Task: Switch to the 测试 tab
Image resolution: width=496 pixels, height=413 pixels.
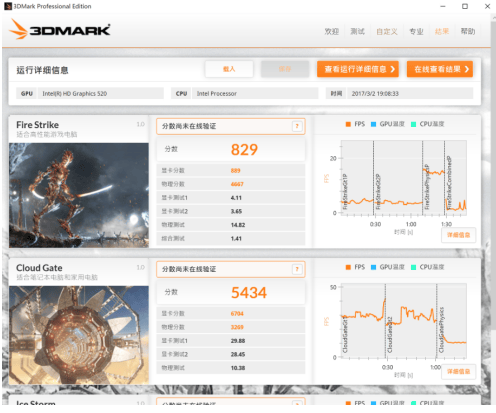Action: click(357, 31)
